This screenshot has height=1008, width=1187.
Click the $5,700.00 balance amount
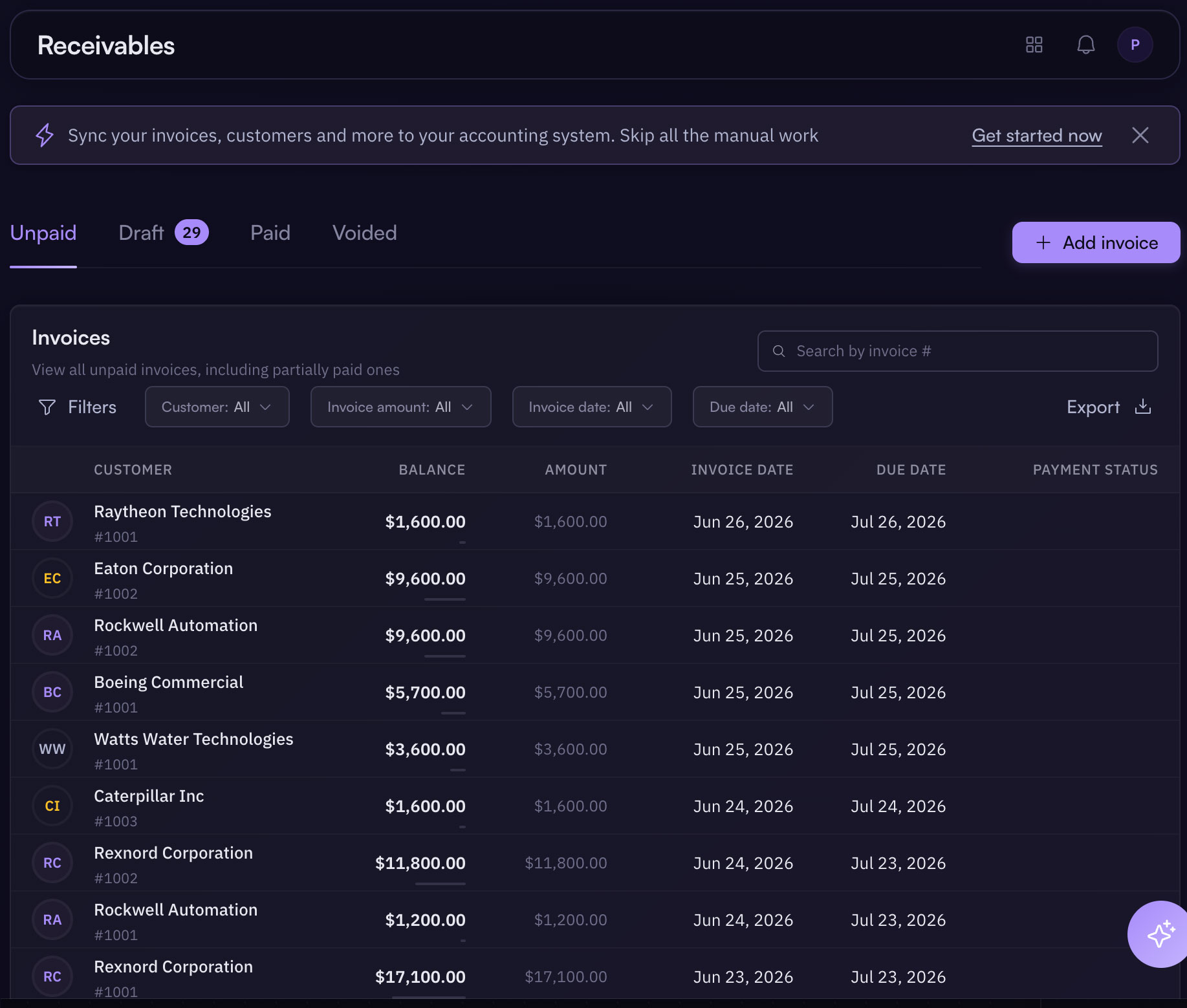coord(425,692)
